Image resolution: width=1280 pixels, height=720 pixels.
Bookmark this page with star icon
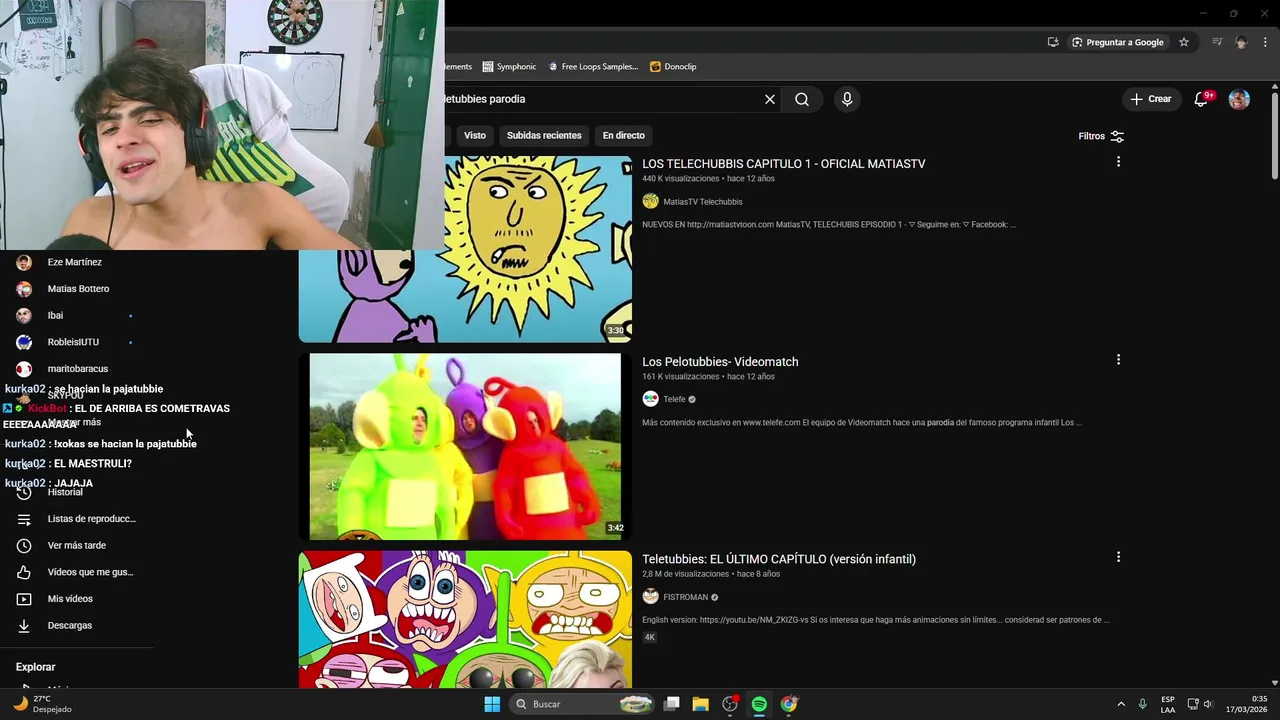pyautogui.click(x=1184, y=42)
